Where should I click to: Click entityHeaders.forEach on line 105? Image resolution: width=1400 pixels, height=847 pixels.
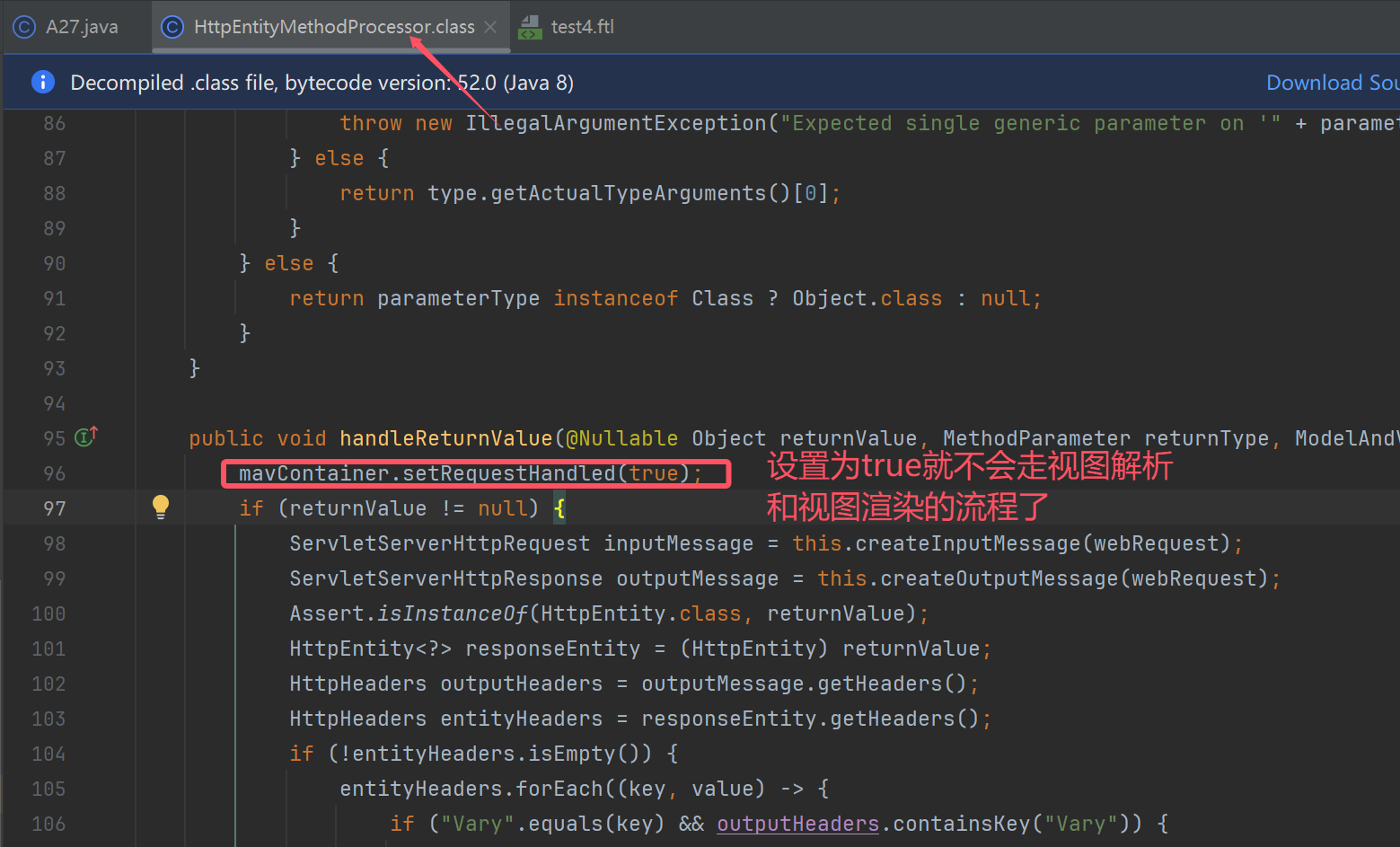(471, 789)
